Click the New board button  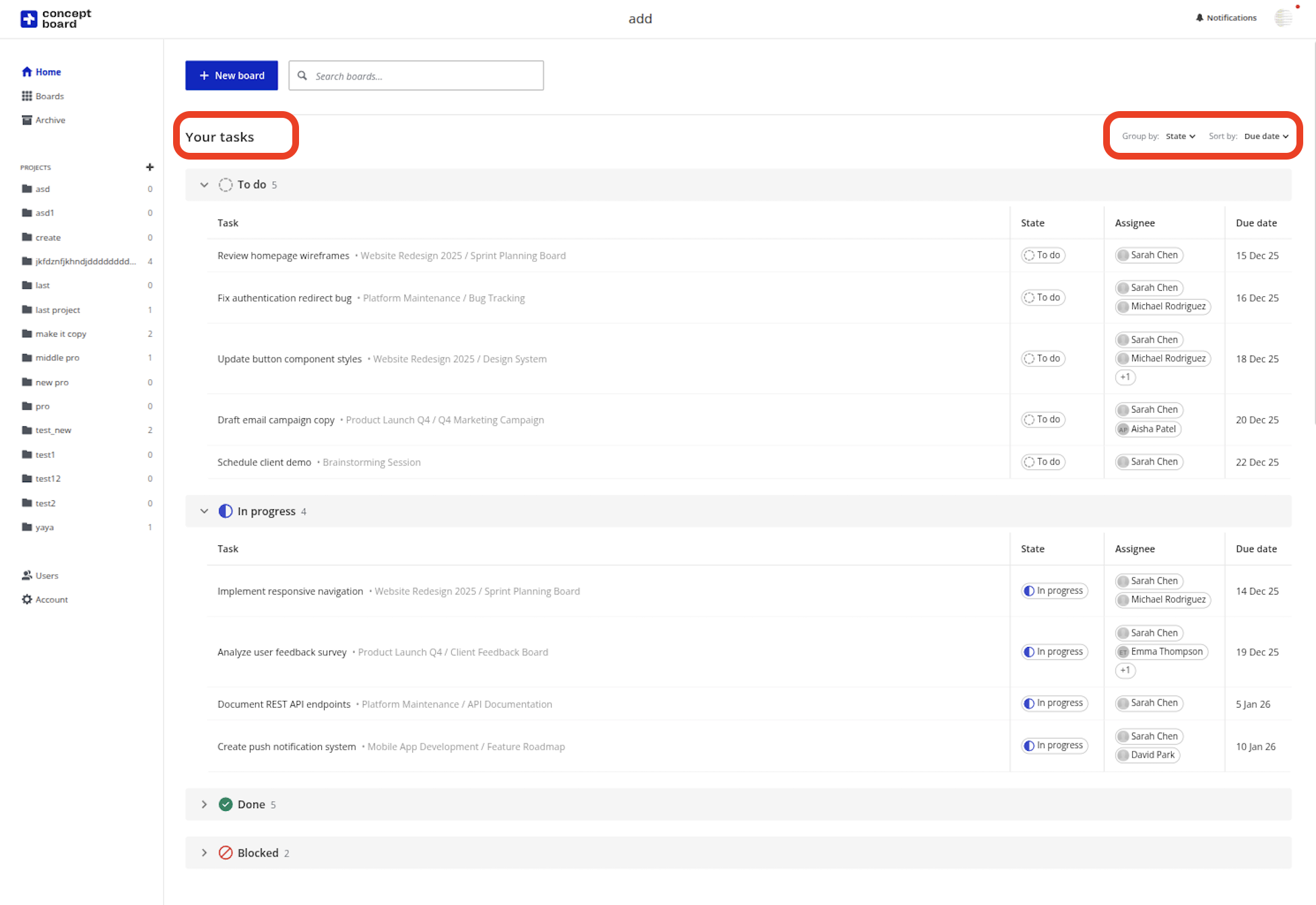click(231, 75)
